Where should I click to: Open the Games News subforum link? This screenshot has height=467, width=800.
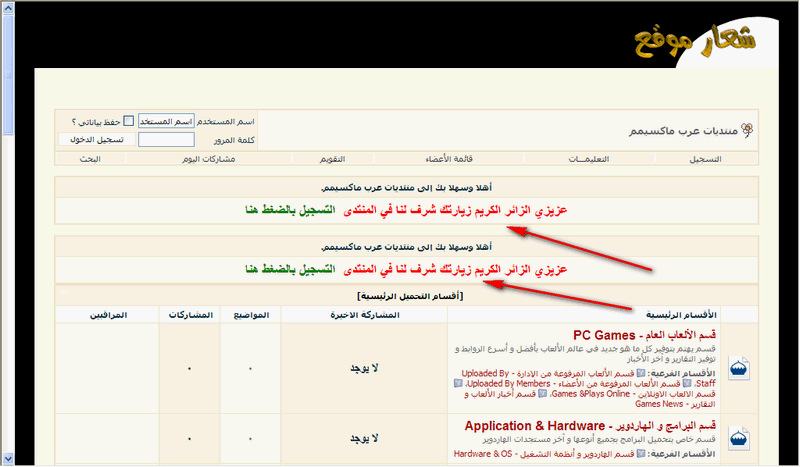click(x=590, y=399)
